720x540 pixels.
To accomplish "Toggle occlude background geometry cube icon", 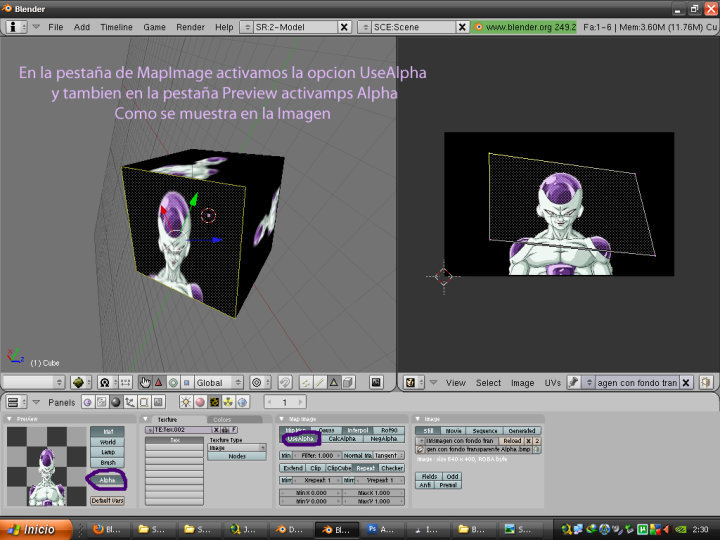I will tap(349, 382).
